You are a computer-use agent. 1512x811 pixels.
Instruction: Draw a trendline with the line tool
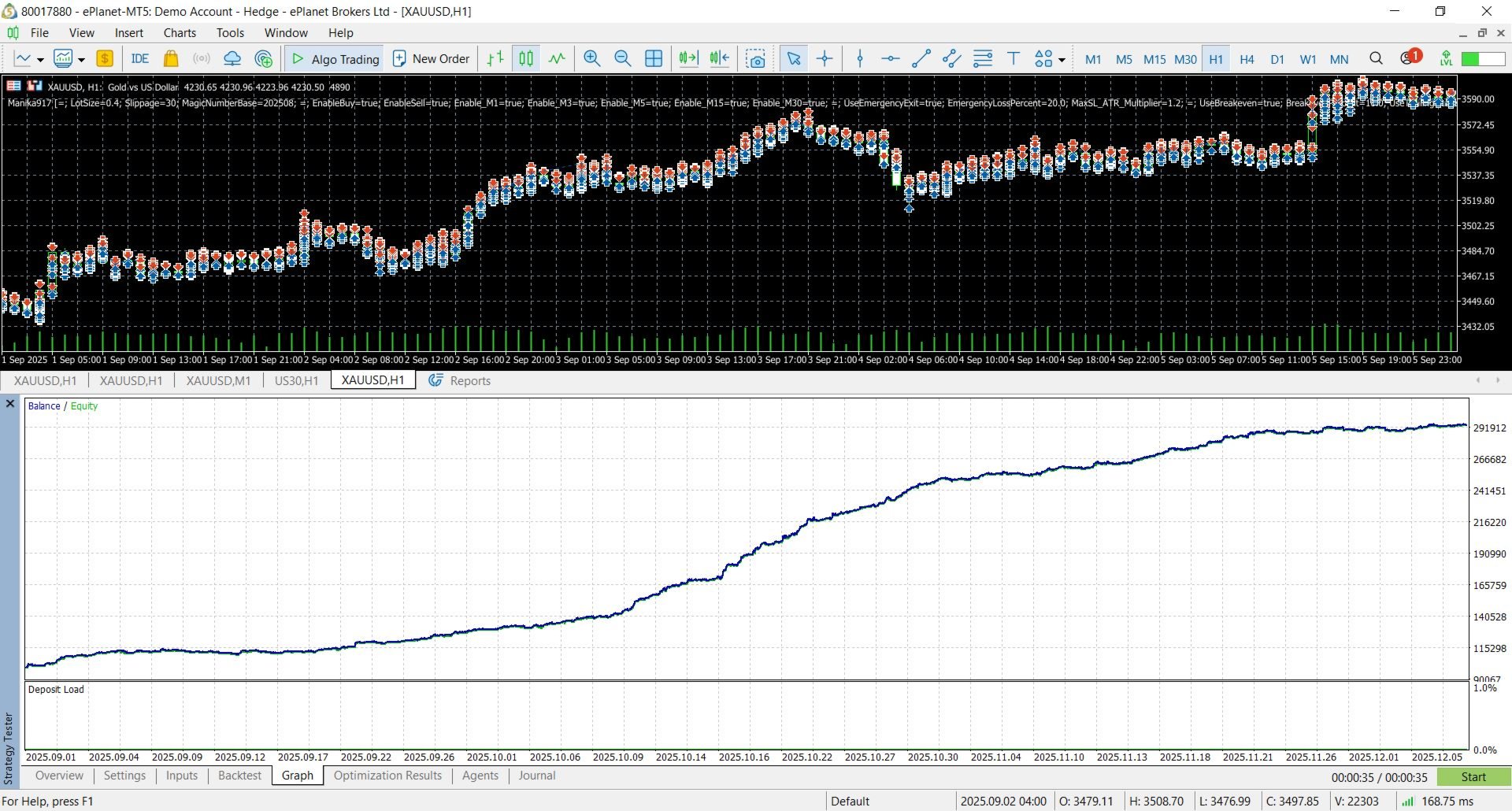click(x=921, y=59)
